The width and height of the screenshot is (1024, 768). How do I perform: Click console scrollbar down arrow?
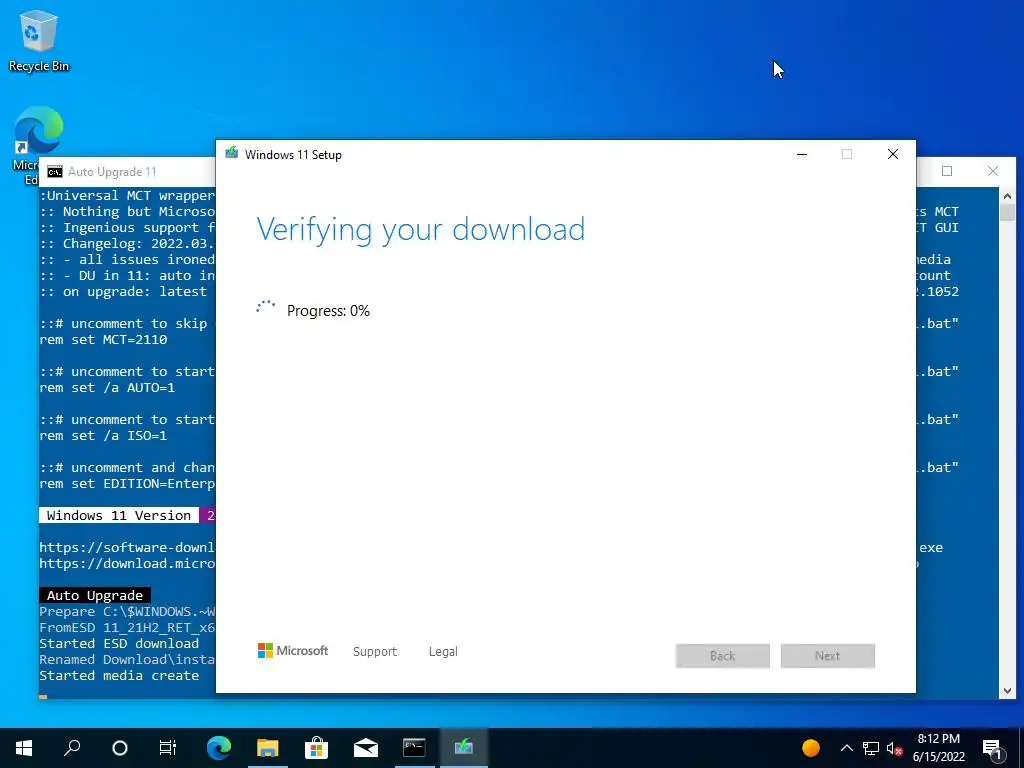[1007, 691]
